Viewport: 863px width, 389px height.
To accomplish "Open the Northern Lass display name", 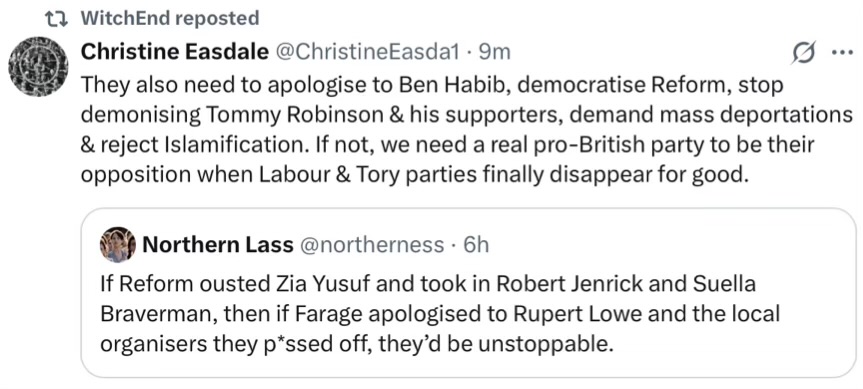I will [217, 245].
